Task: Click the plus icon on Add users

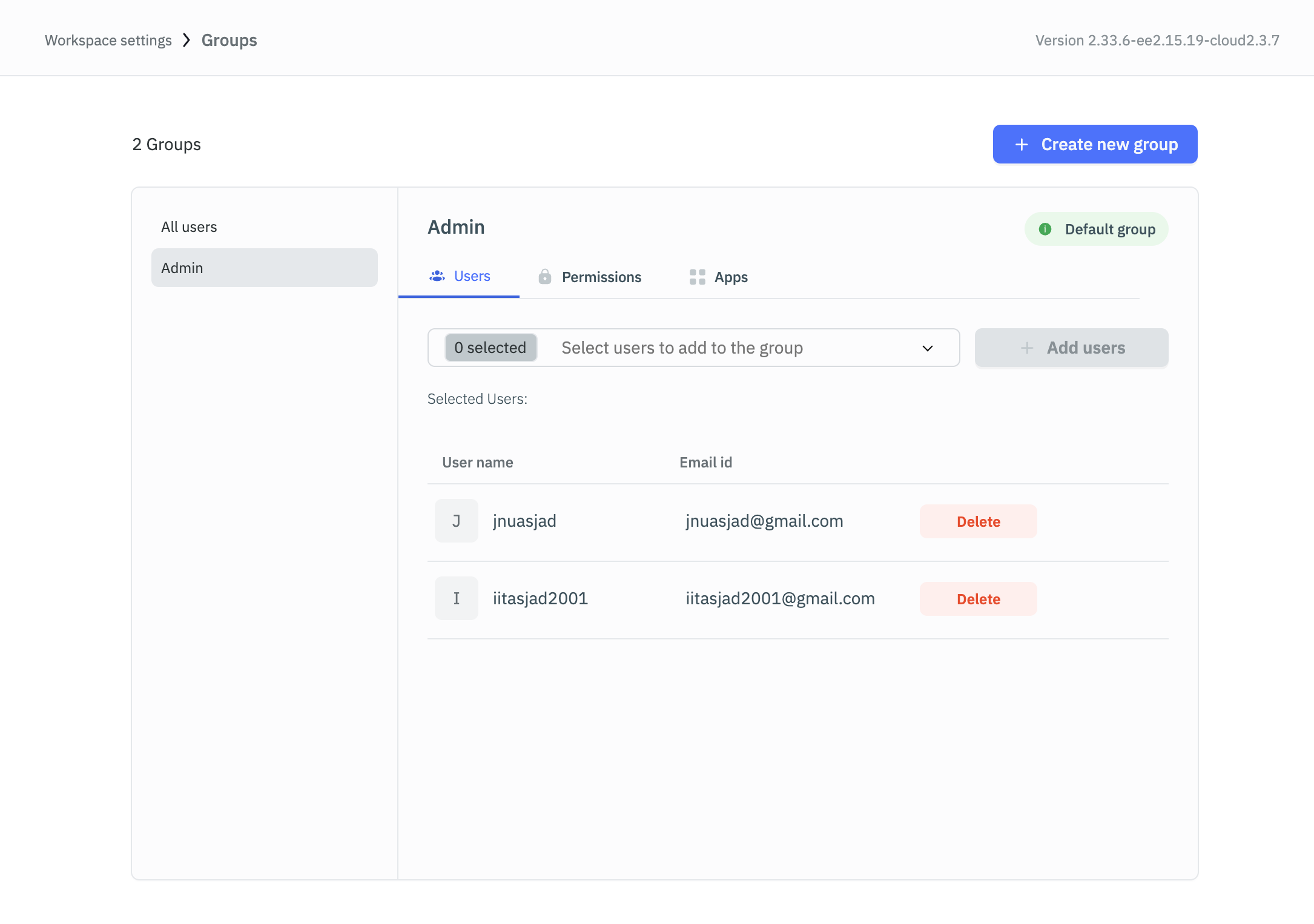Action: click(x=1026, y=348)
